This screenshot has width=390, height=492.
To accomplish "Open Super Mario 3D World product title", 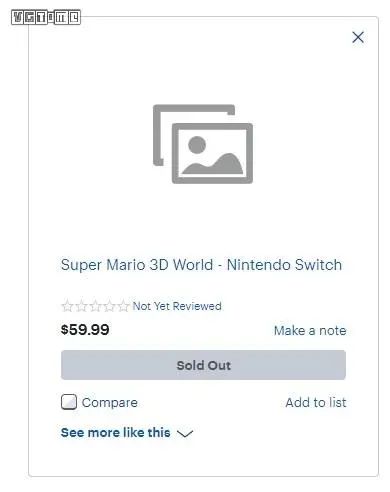I will [201, 265].
